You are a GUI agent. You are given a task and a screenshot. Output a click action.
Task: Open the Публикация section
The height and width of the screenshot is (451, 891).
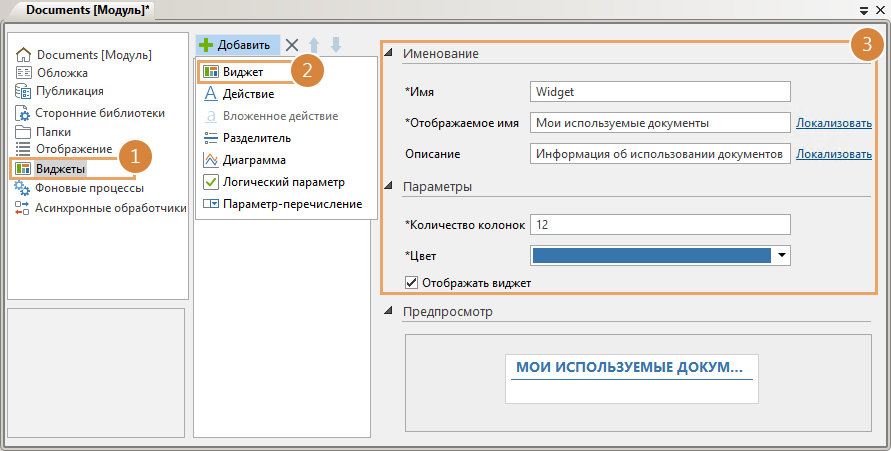tap(69, 90)
